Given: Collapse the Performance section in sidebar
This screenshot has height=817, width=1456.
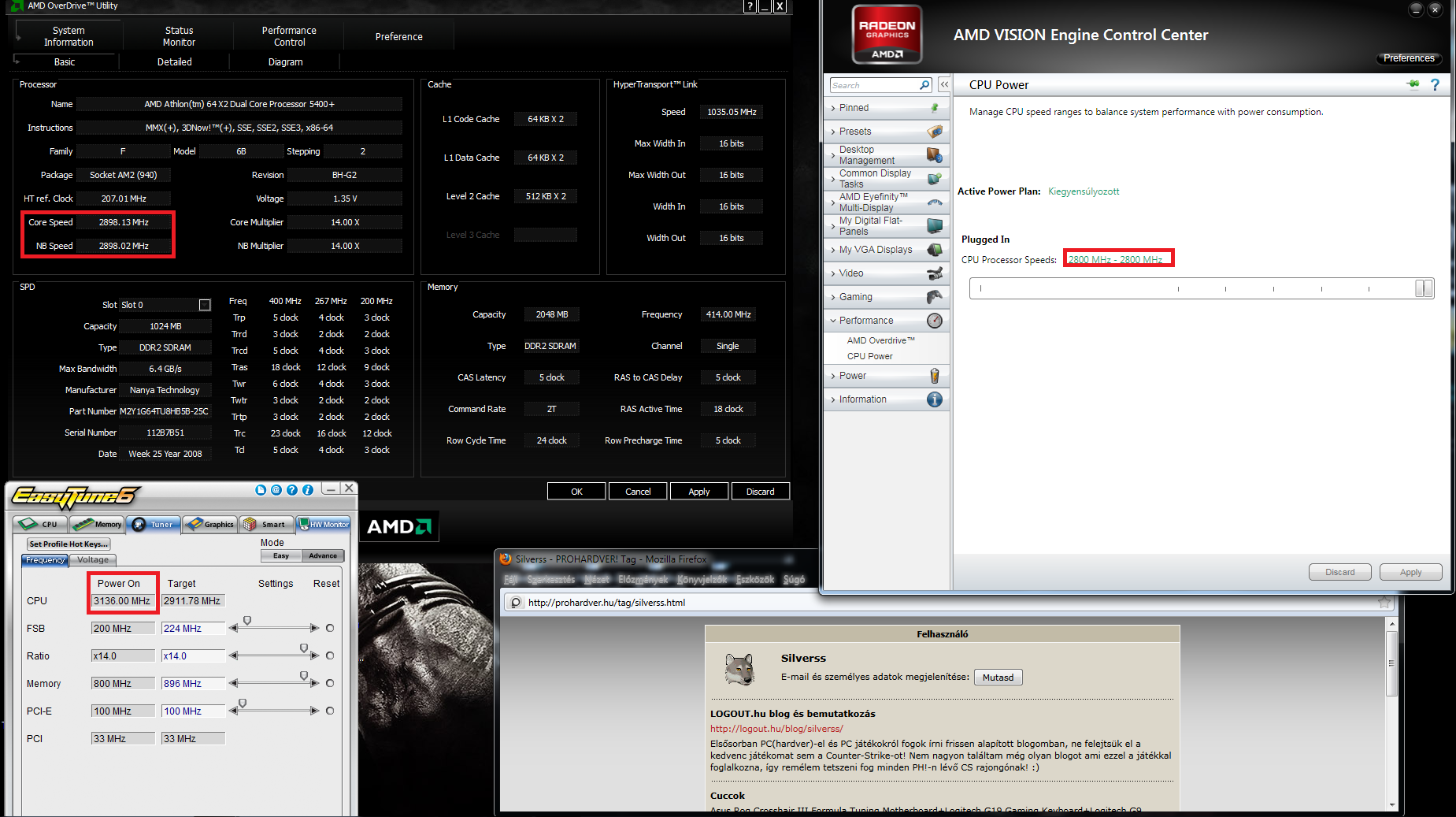Looking at the screenshot, I should click(886, 321).
